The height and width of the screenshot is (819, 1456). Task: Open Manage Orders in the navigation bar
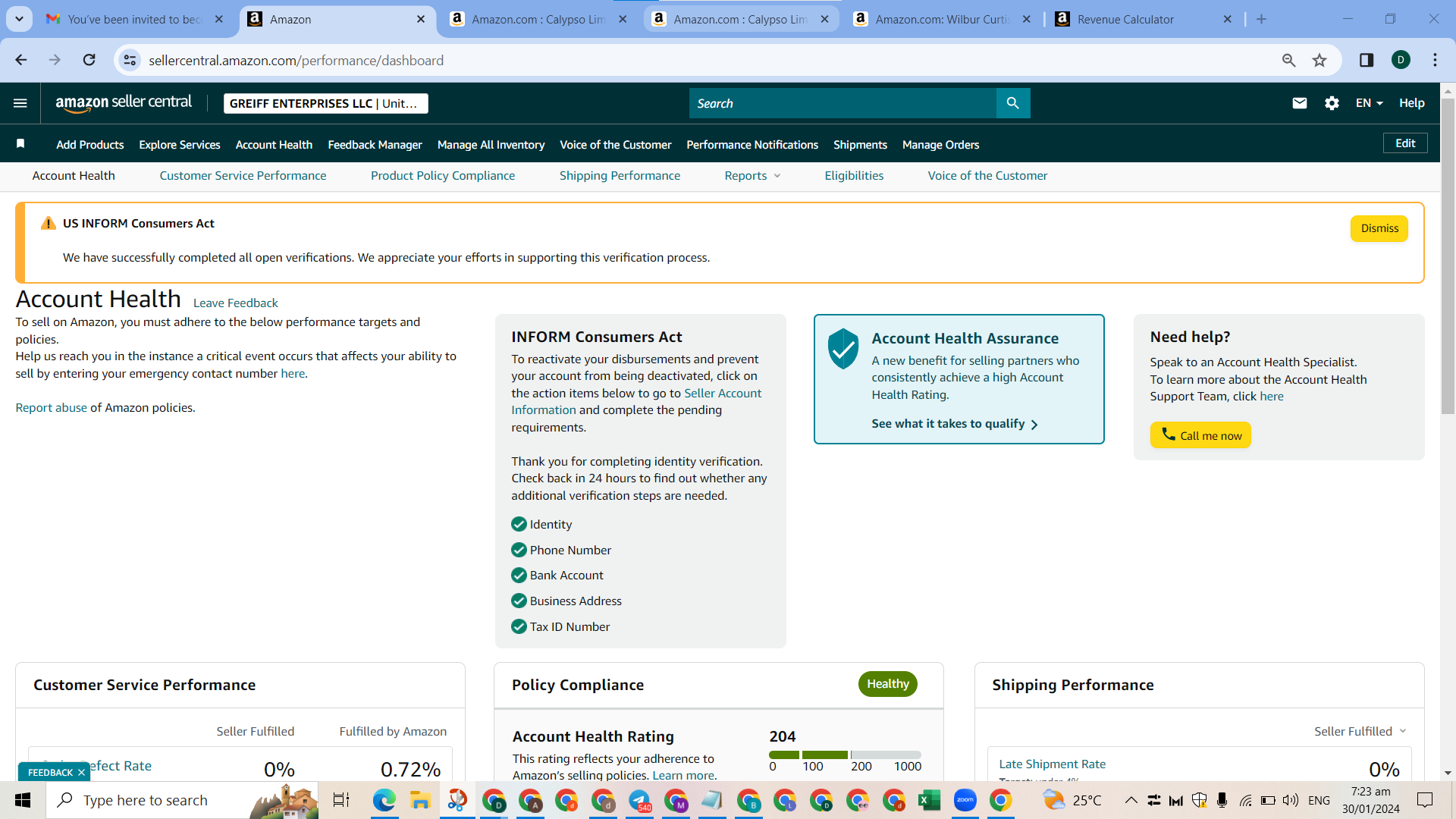(x=940, y=144)
